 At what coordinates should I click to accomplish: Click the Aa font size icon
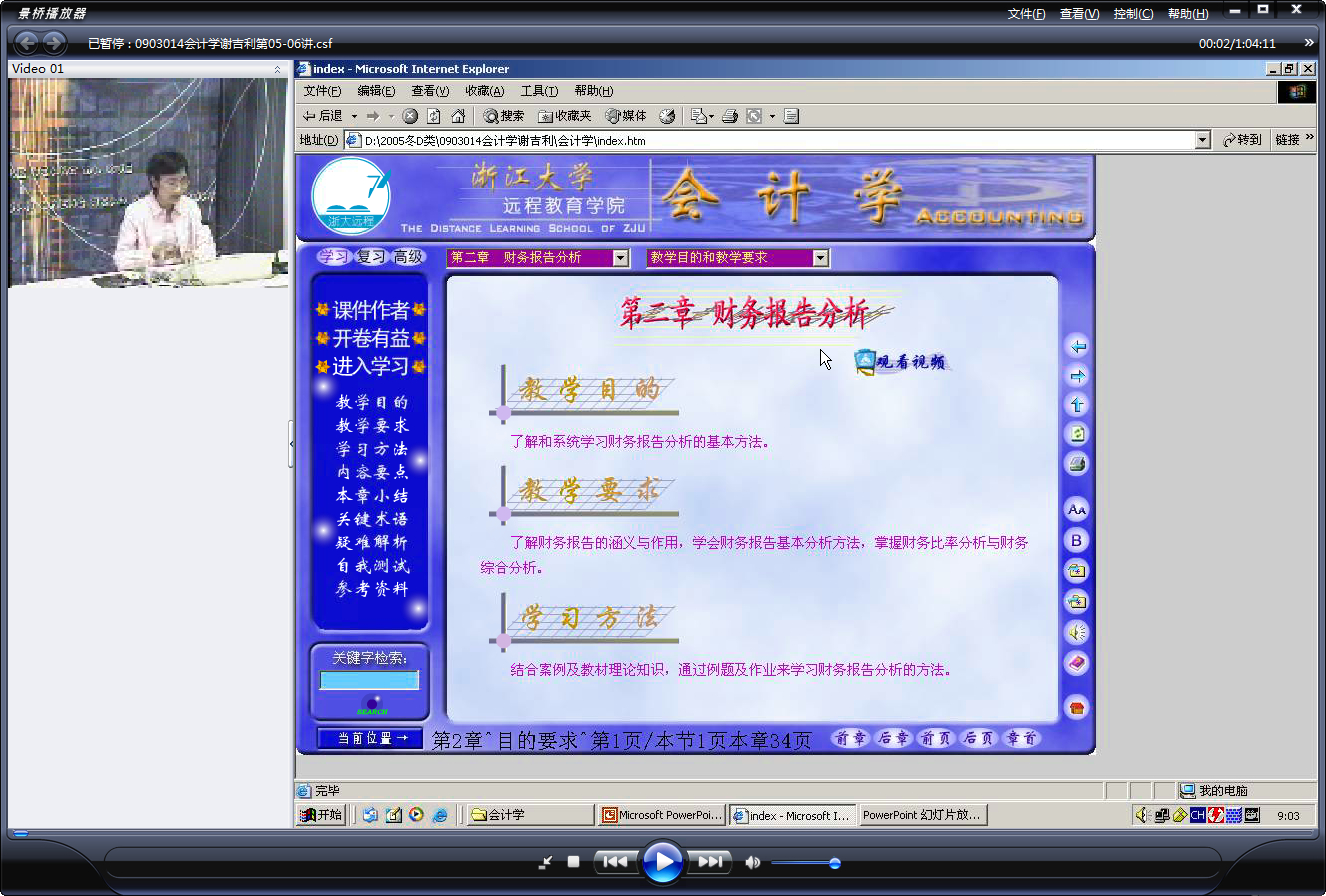tap(1077, 510)
